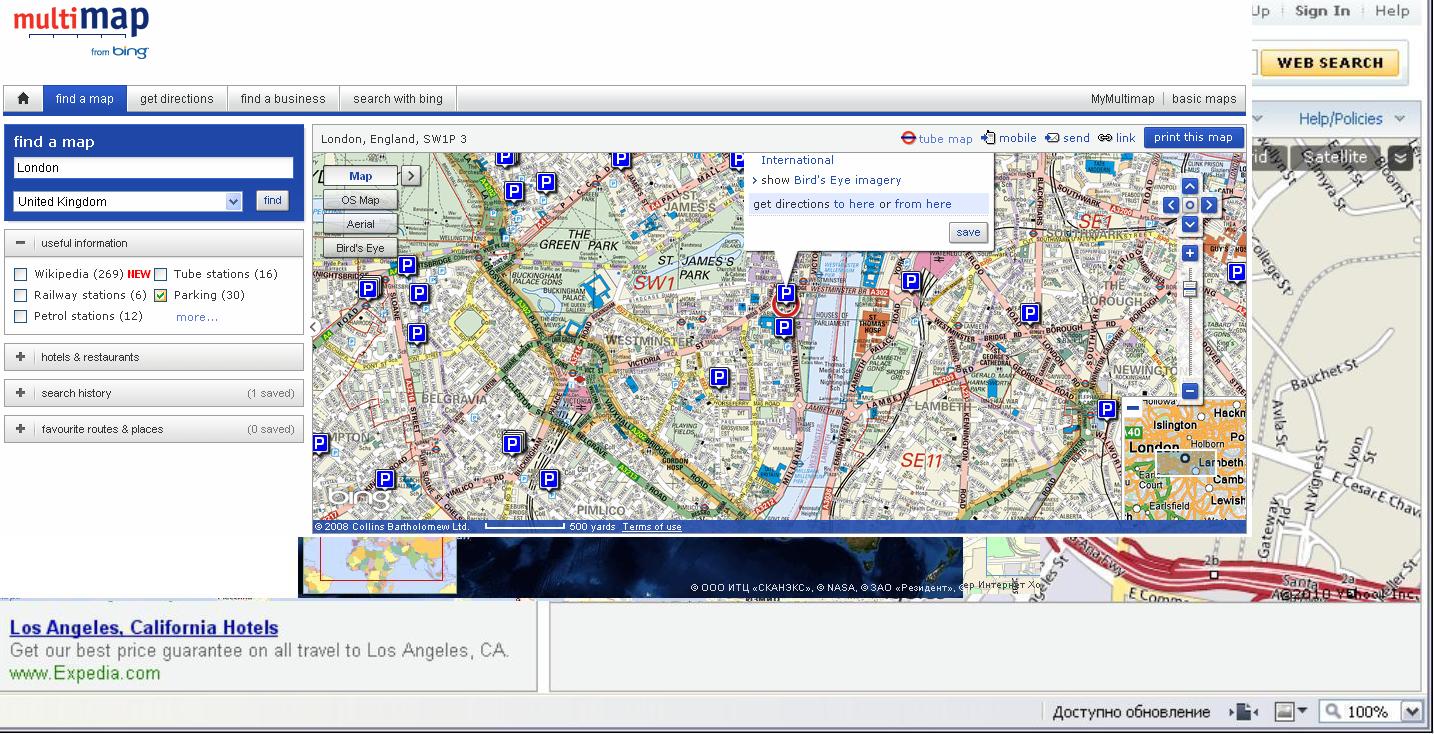Click the WEB SEARCH button

coord(1329,62)
